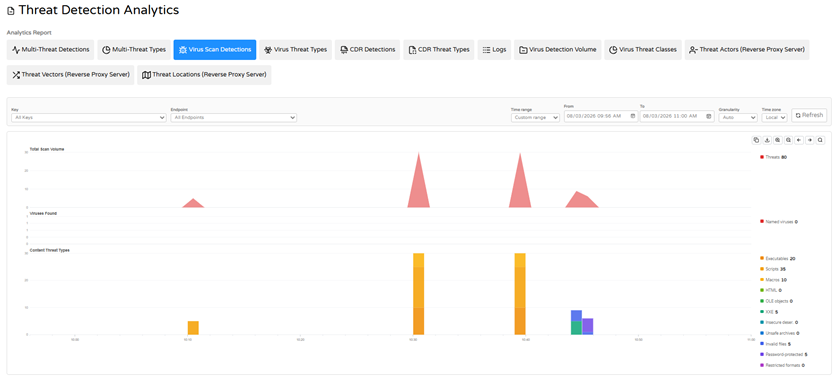Open the CDR Threat Types tab

[438, 50]
